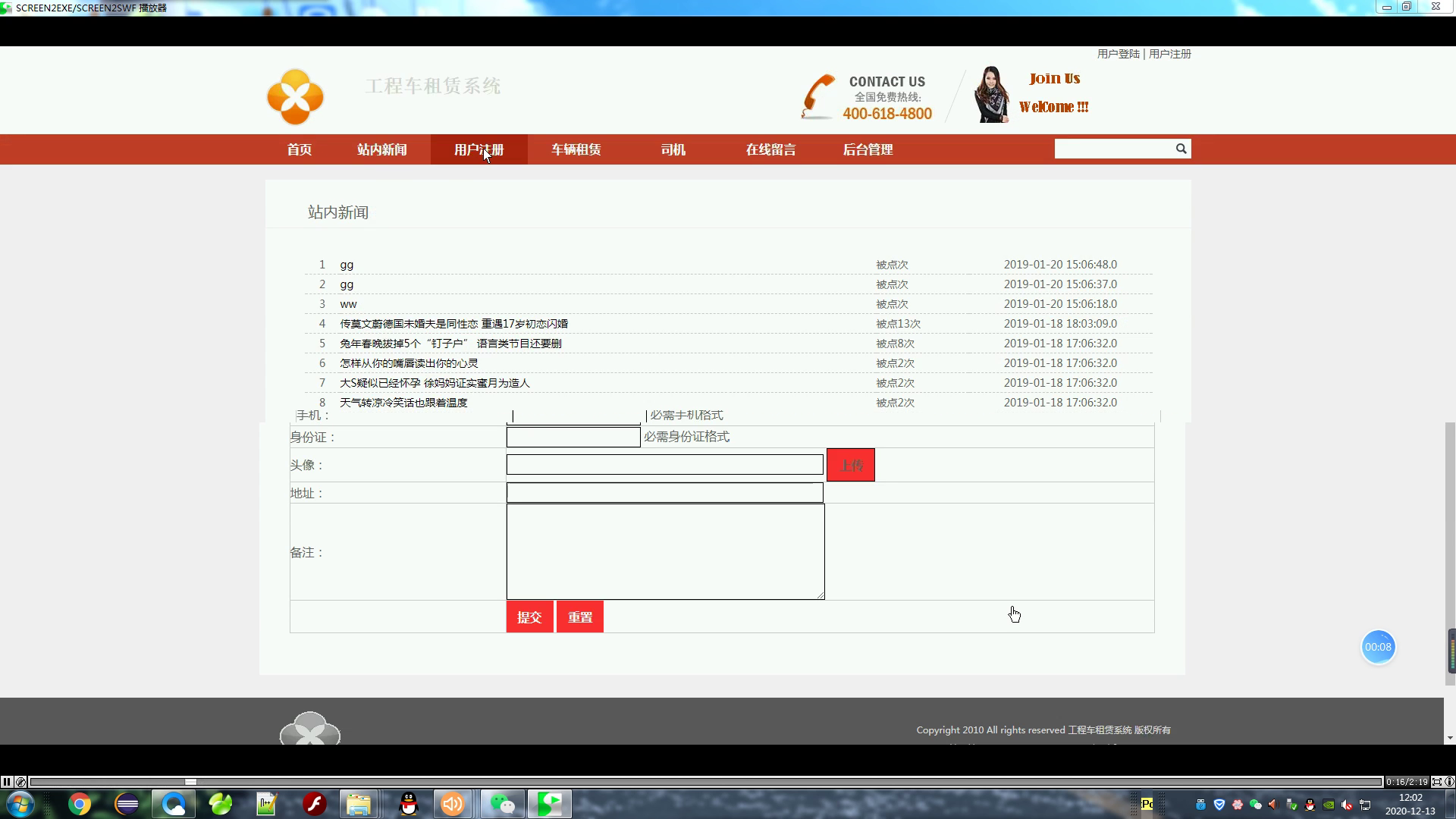Toggle the player fullscreen icon
This screenshot has height=819, width=1456.
tap(1436, 782)
